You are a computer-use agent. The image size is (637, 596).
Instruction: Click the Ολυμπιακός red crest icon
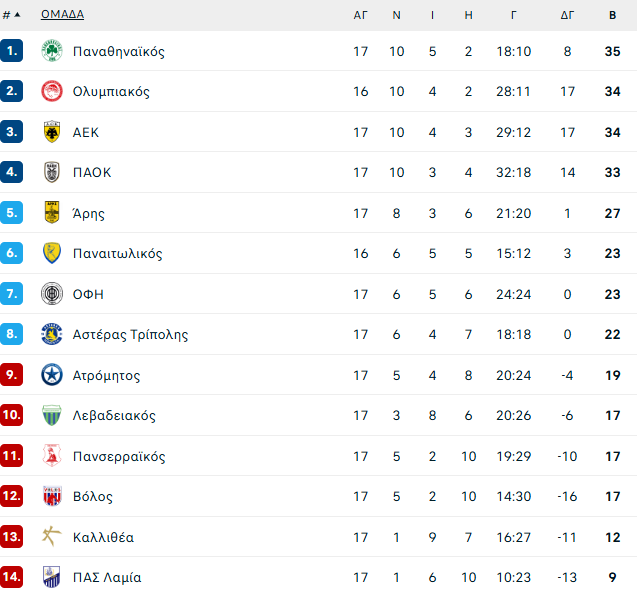tap(52, 91)
